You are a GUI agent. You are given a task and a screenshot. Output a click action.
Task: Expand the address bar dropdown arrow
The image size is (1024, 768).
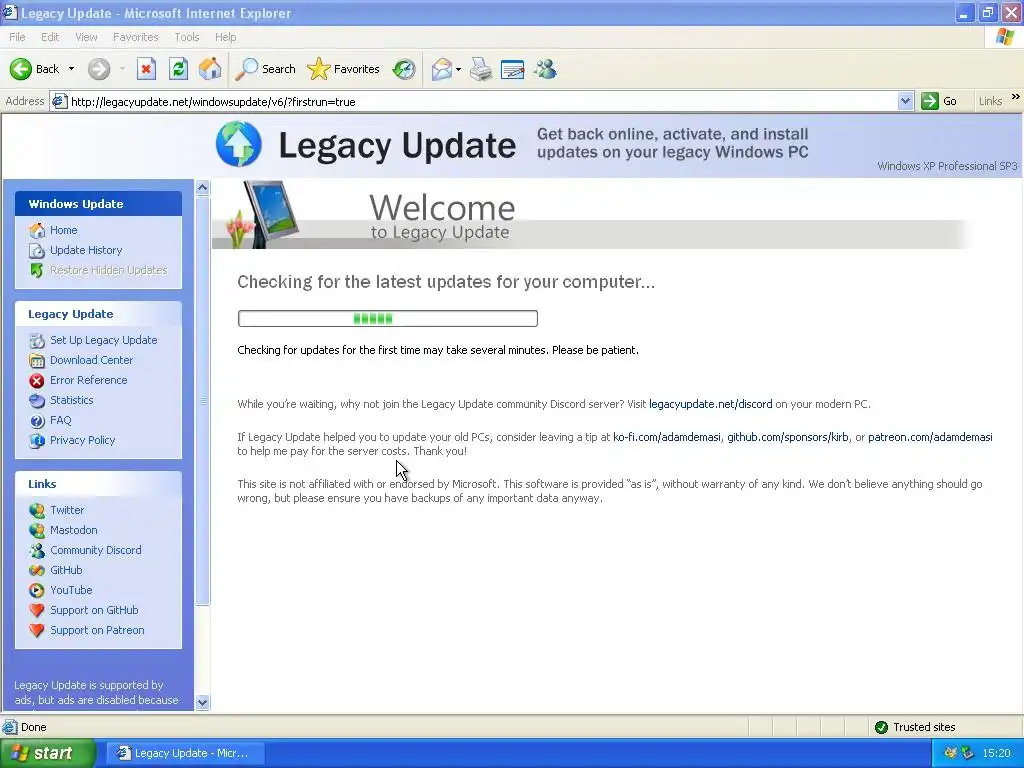905,101
